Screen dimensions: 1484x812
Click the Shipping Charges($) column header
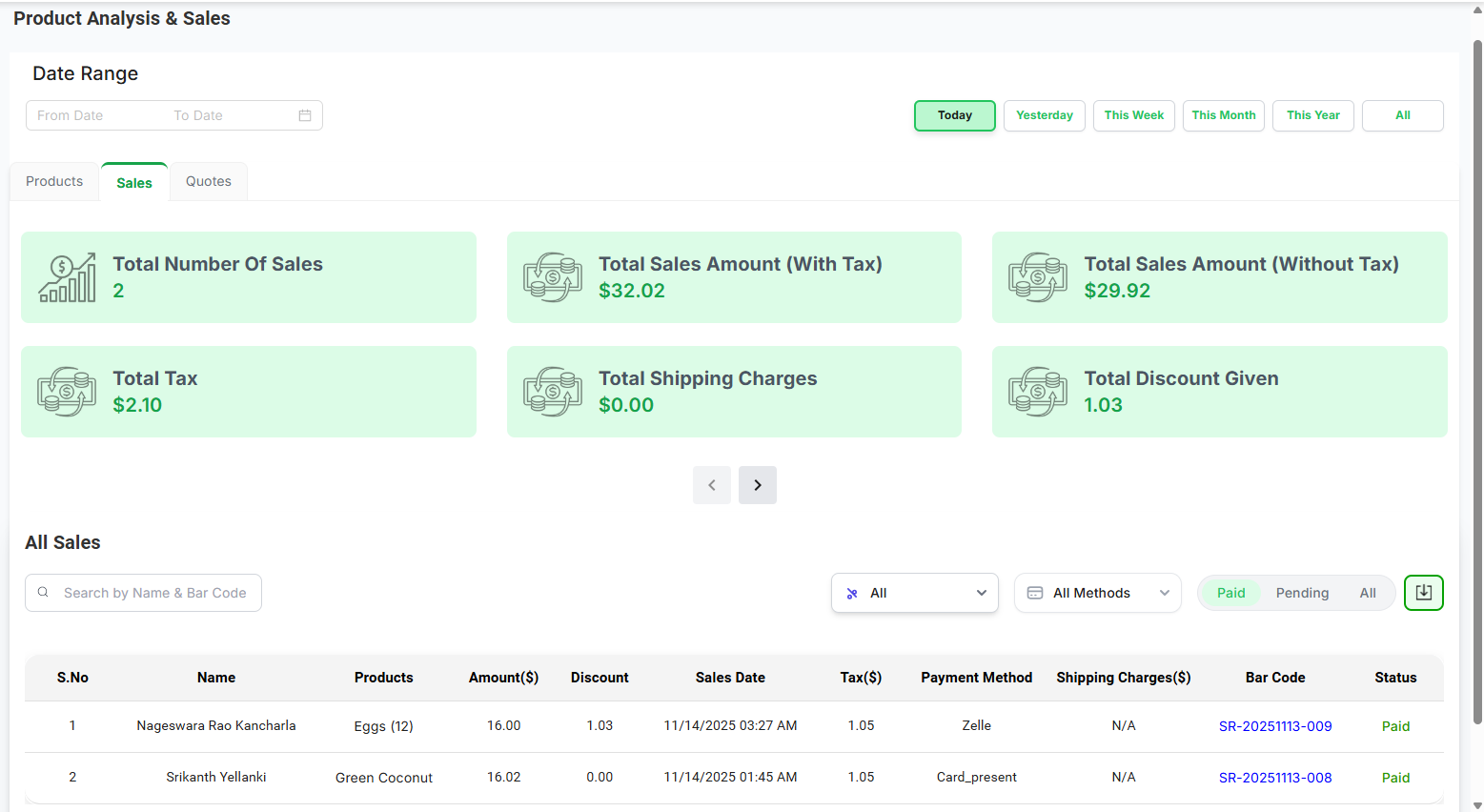[1123, 678]
